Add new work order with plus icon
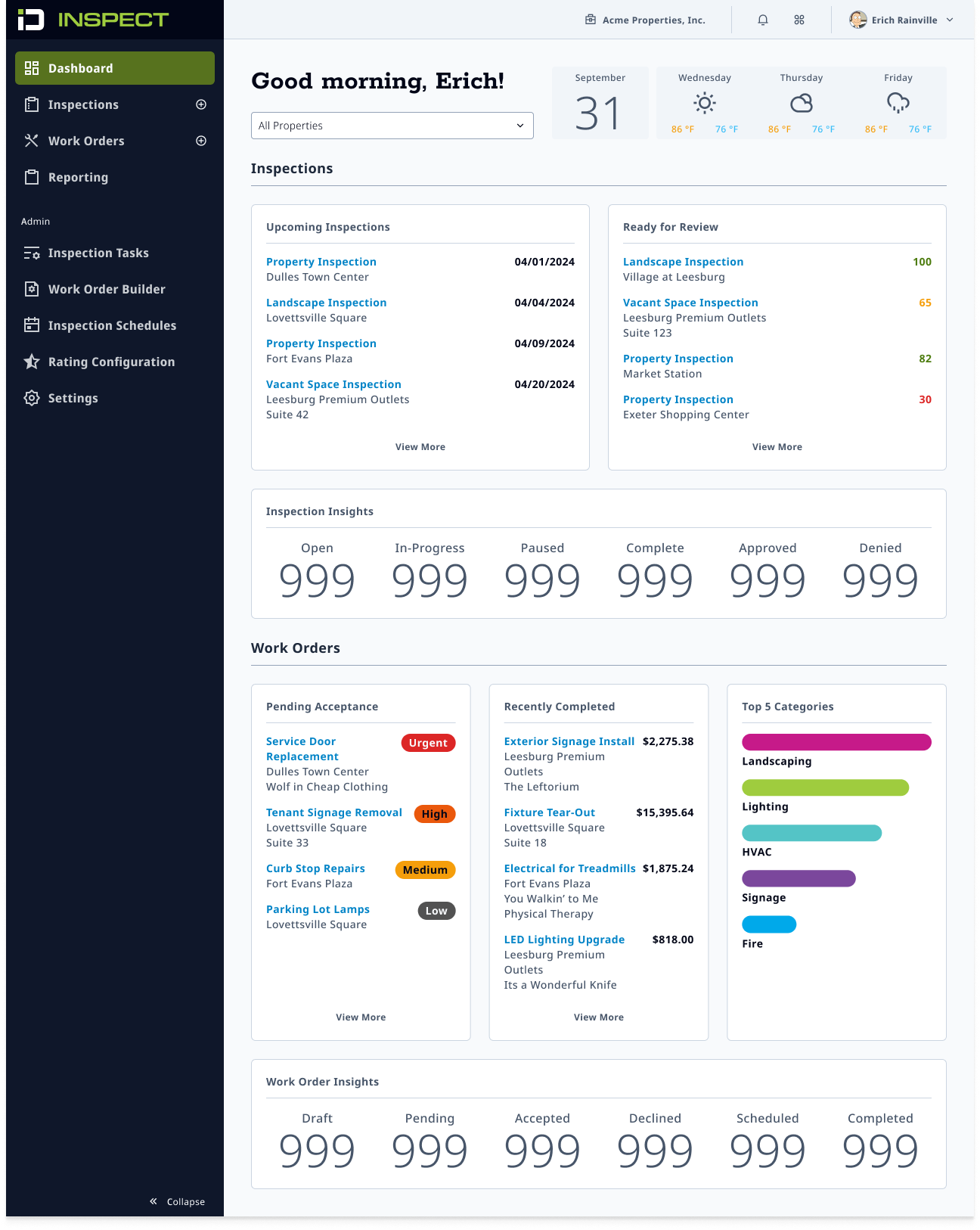Image resolution: width=980 pixels, height=1230 pixels. [201, 141]
